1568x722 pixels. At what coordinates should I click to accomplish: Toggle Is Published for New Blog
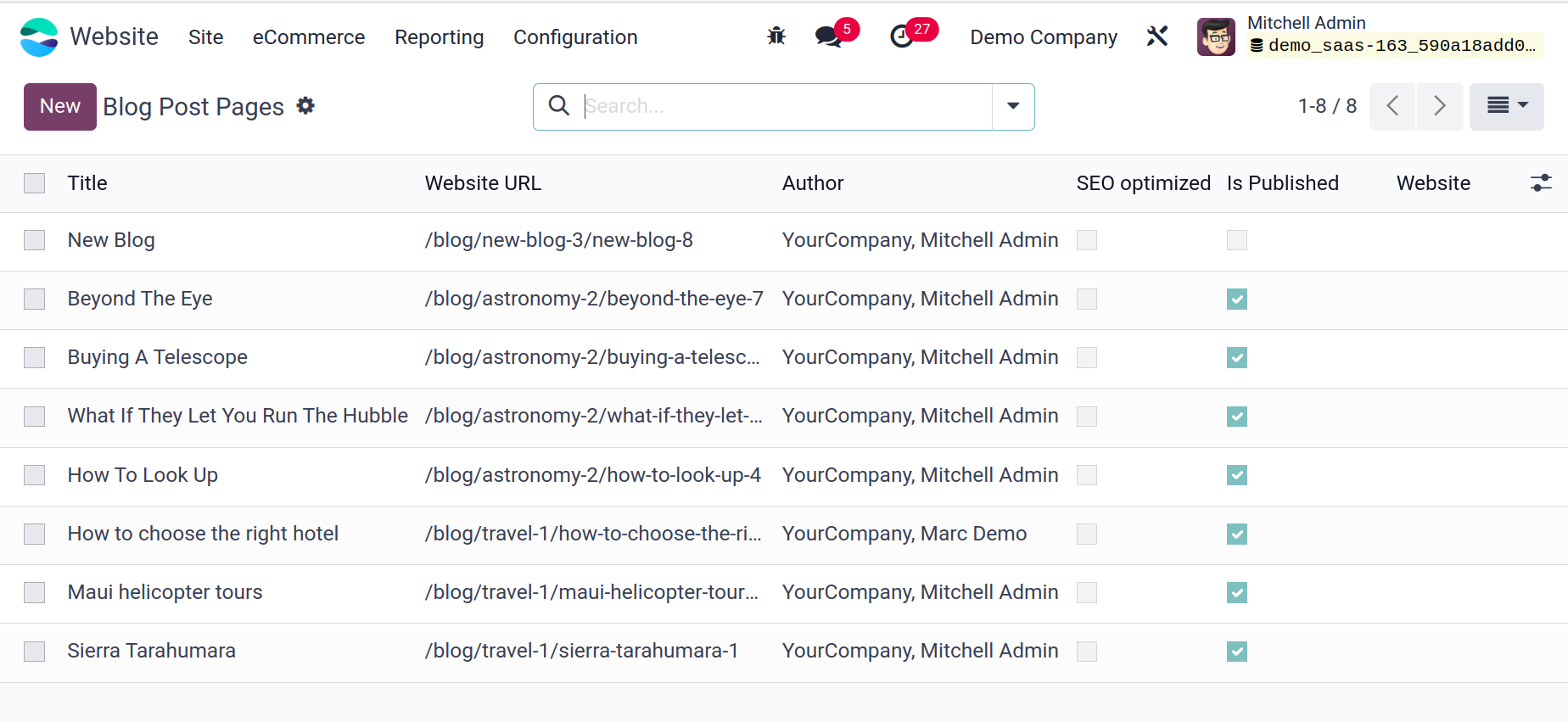coord(1237,240)
